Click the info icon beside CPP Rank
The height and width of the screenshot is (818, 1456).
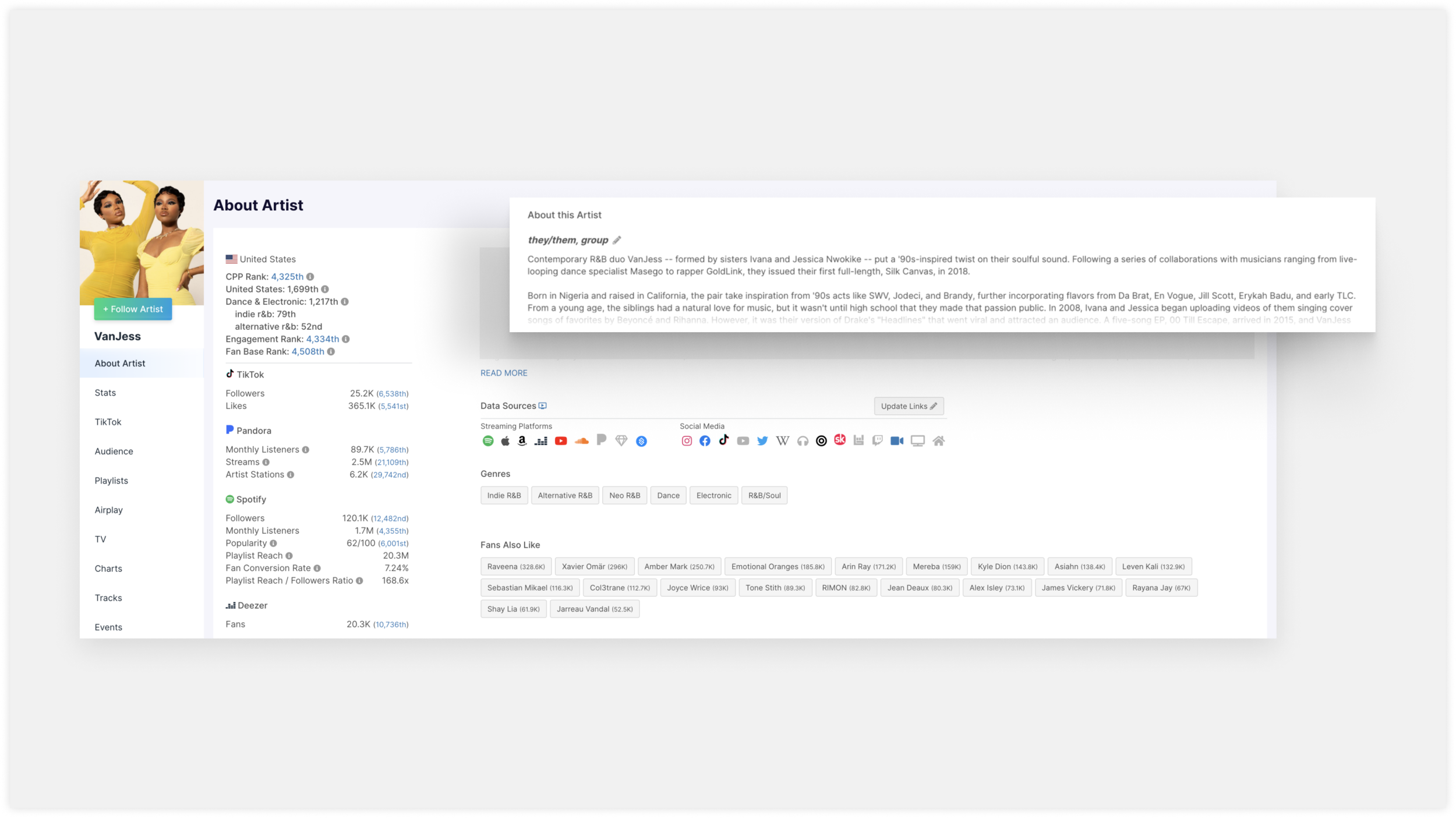tap(310, 277)
